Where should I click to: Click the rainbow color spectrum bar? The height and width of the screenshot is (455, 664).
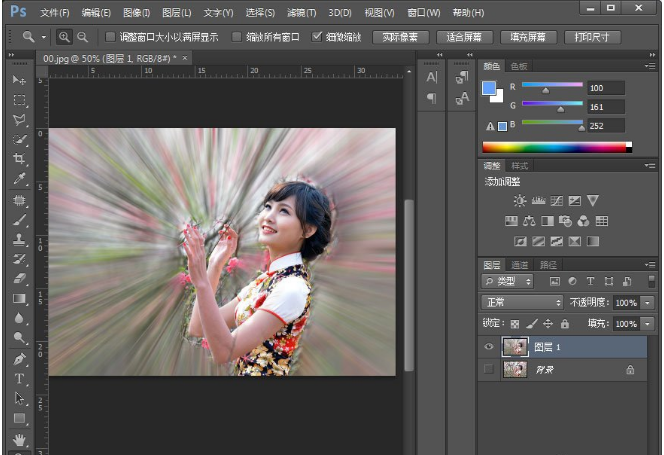(x=556, y=146)
